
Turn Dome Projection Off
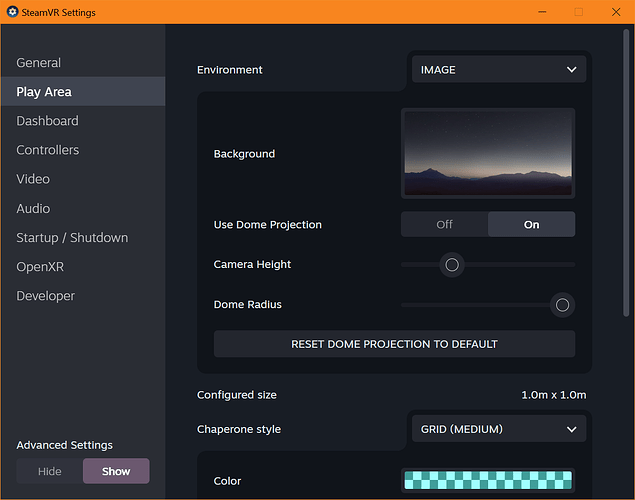(x=444, y=224)
